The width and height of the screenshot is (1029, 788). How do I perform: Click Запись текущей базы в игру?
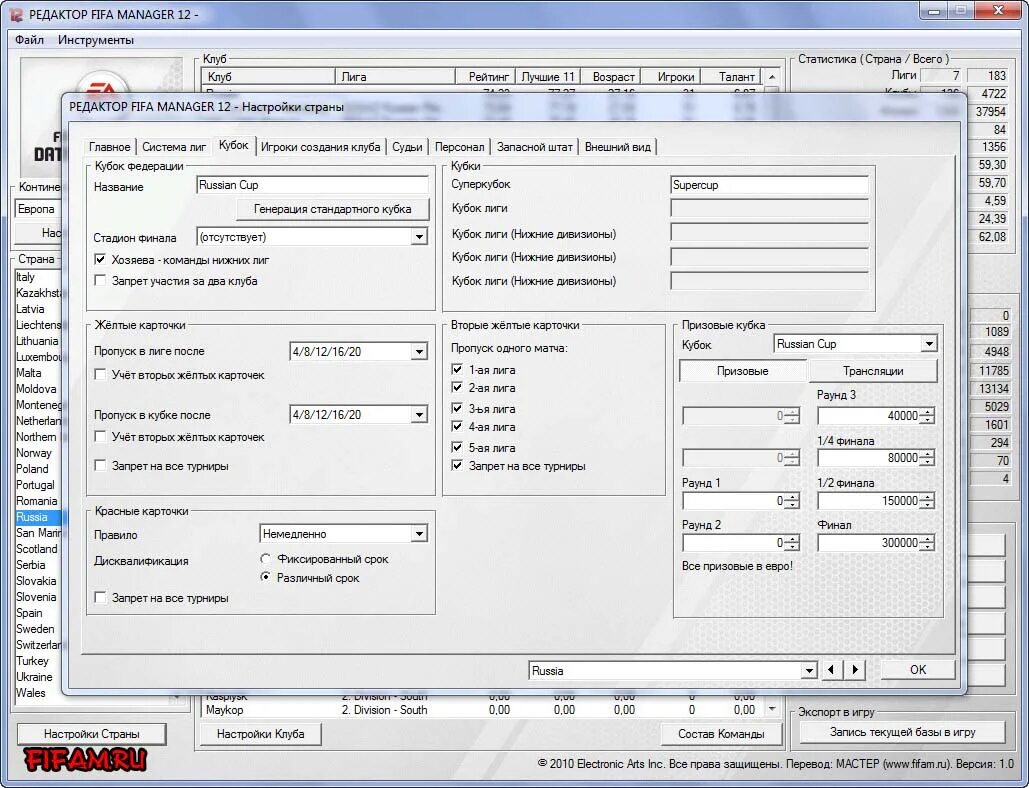[x=902, y=732]
